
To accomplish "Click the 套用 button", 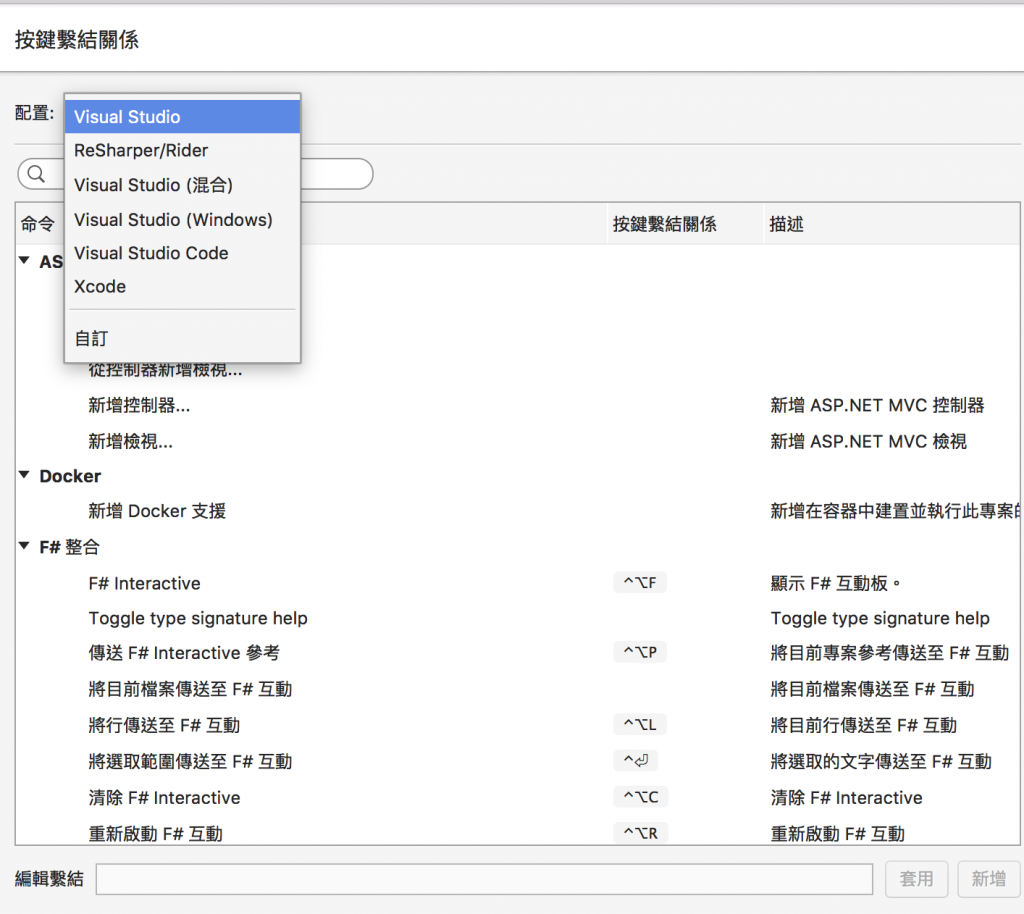I will coord(917,879).
